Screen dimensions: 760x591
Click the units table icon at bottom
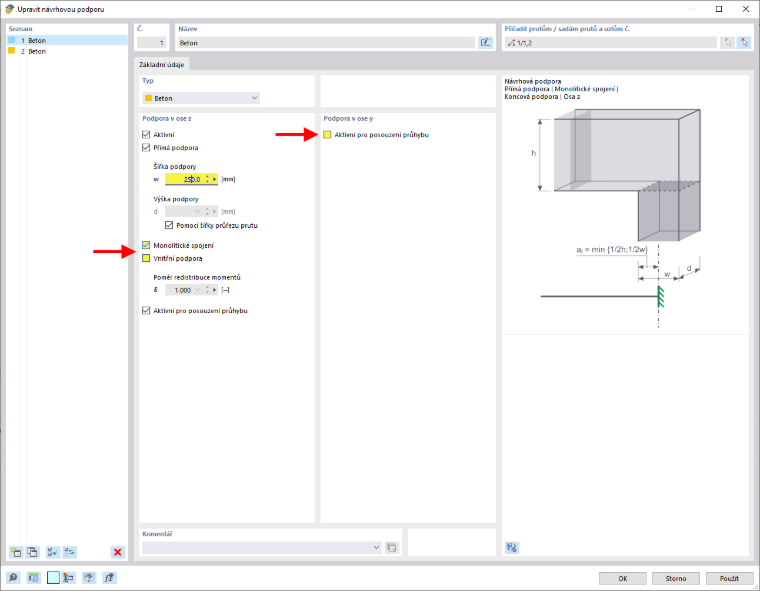coord(33,577)
